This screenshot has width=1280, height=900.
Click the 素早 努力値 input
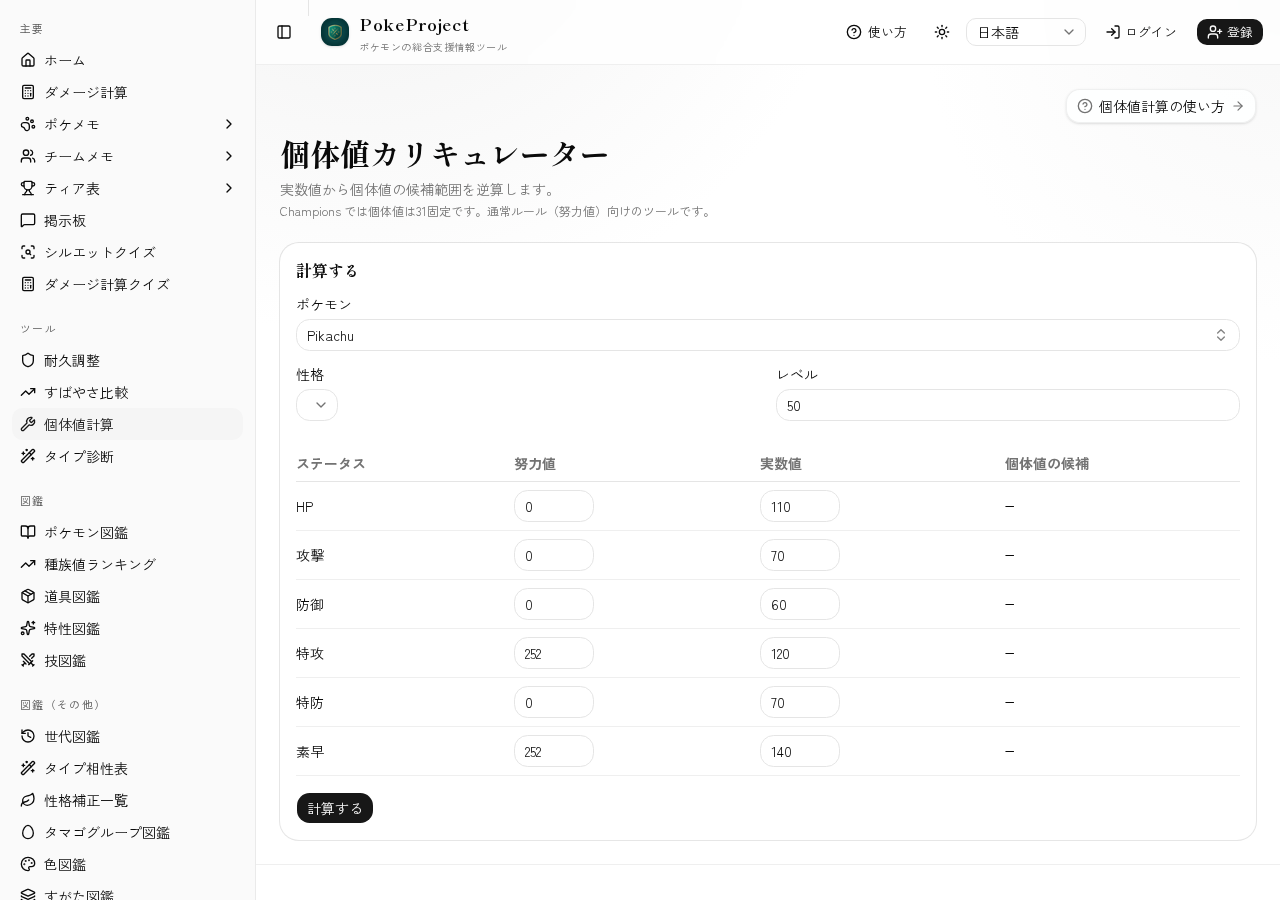coord(554,751)
